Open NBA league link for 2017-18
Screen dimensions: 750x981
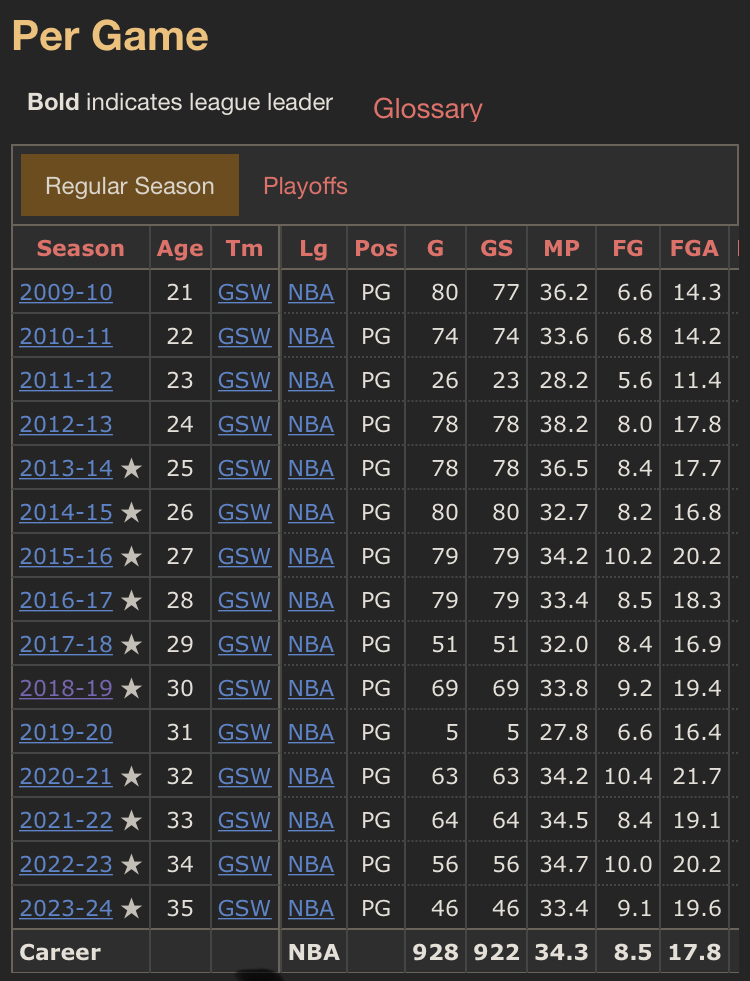tap(311, 644)
